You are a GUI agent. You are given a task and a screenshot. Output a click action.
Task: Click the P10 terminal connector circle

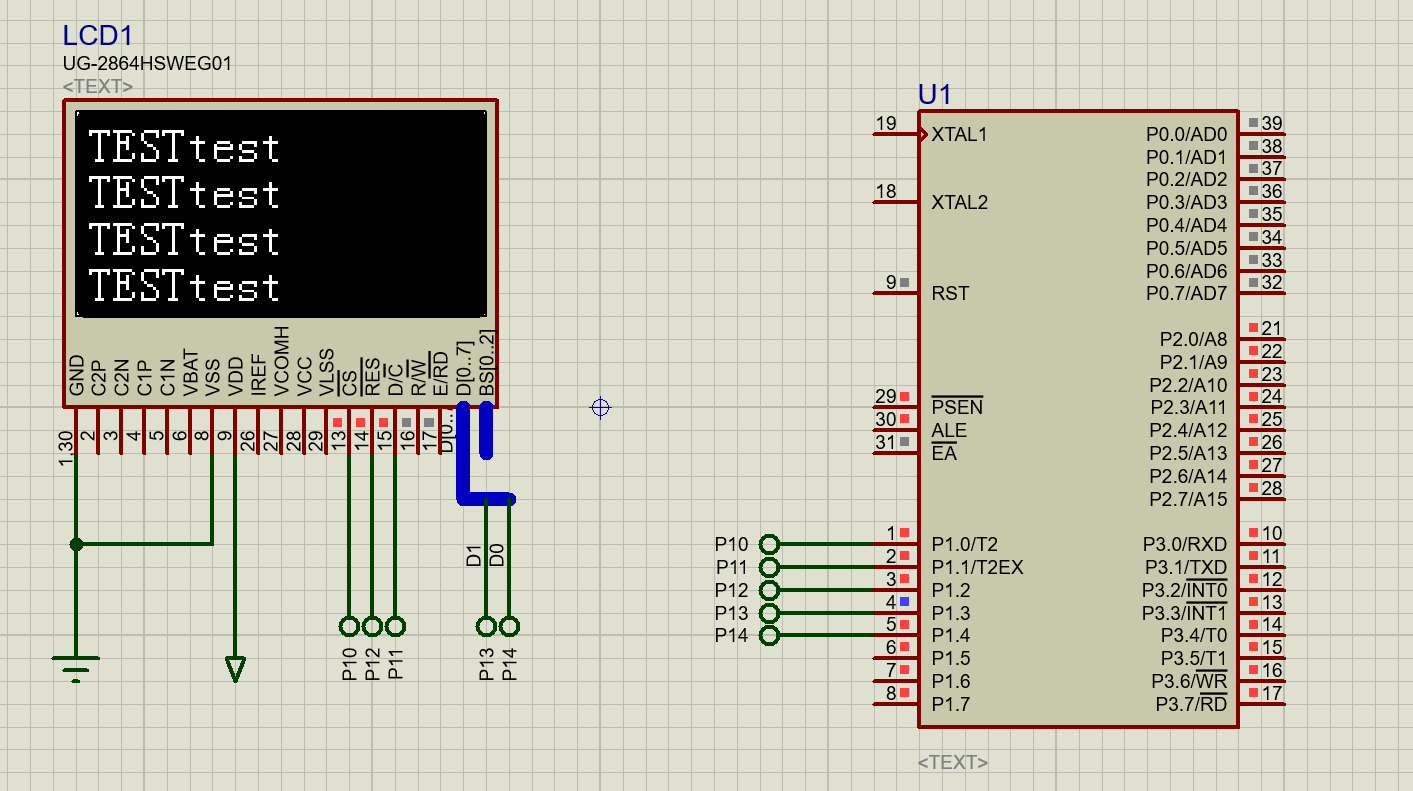pyautogui.click(x=769, y=545)
